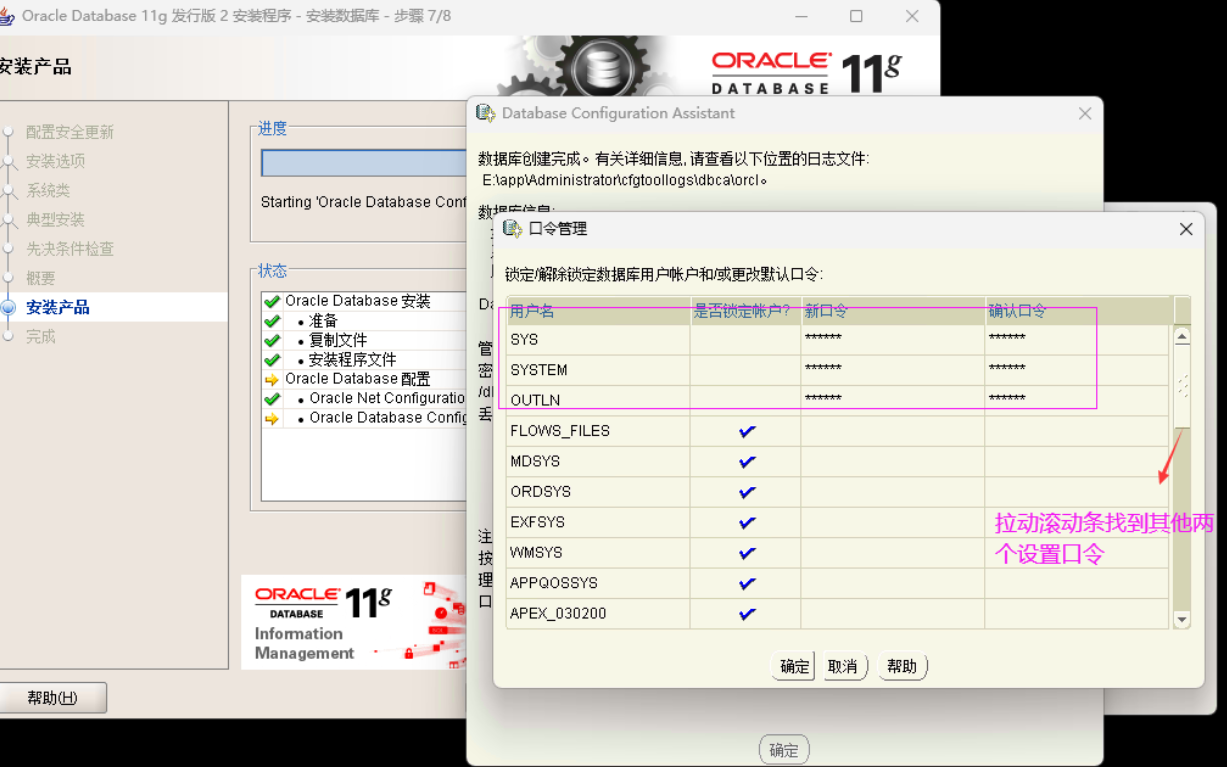
Task: Click green checkmark beside Oracle Database 安装
Action: click(271, 301)
